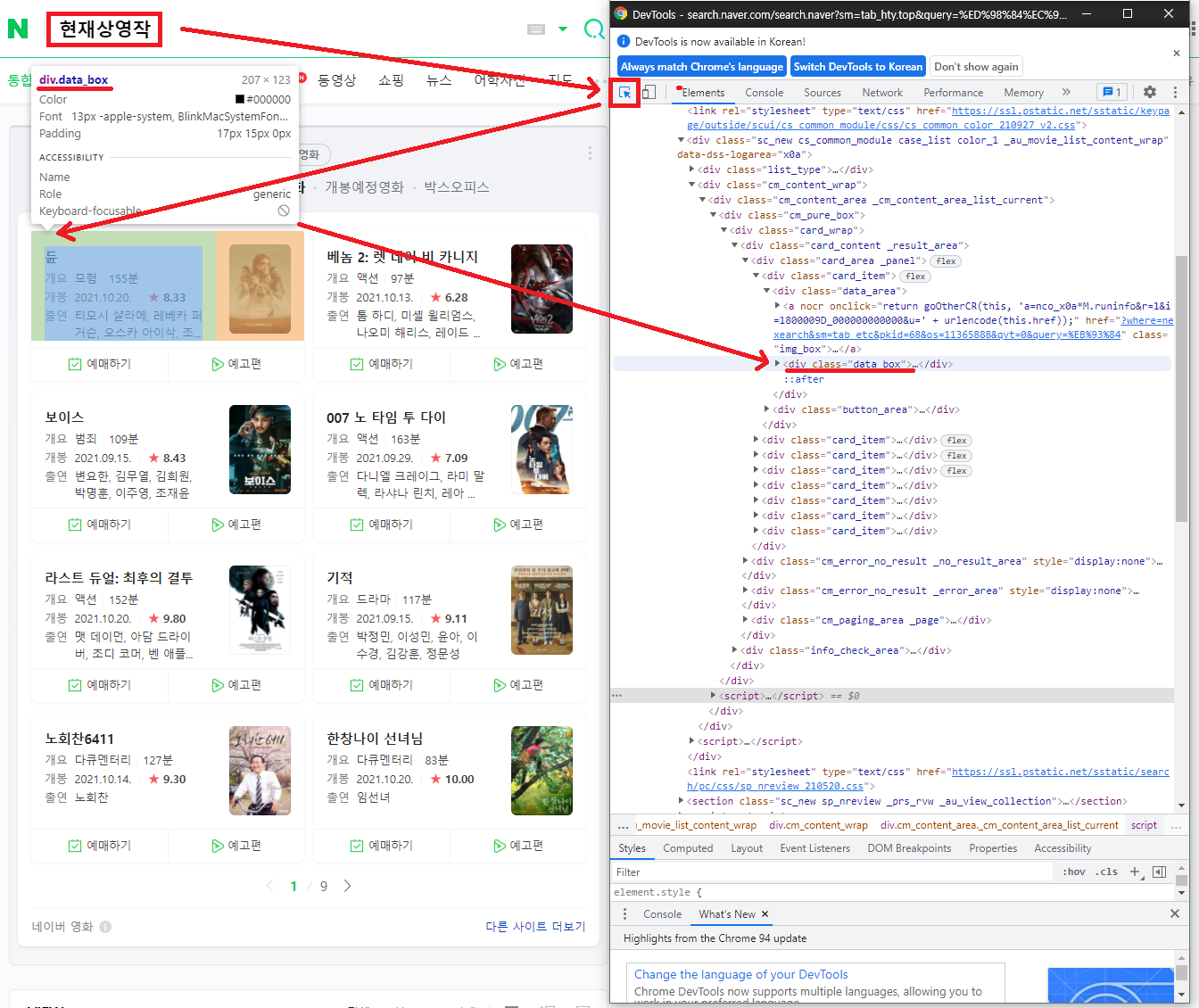1199x1008 pixels.
Task: Dismiss the Korean language infobar
Action: [x=1177, y=54]
